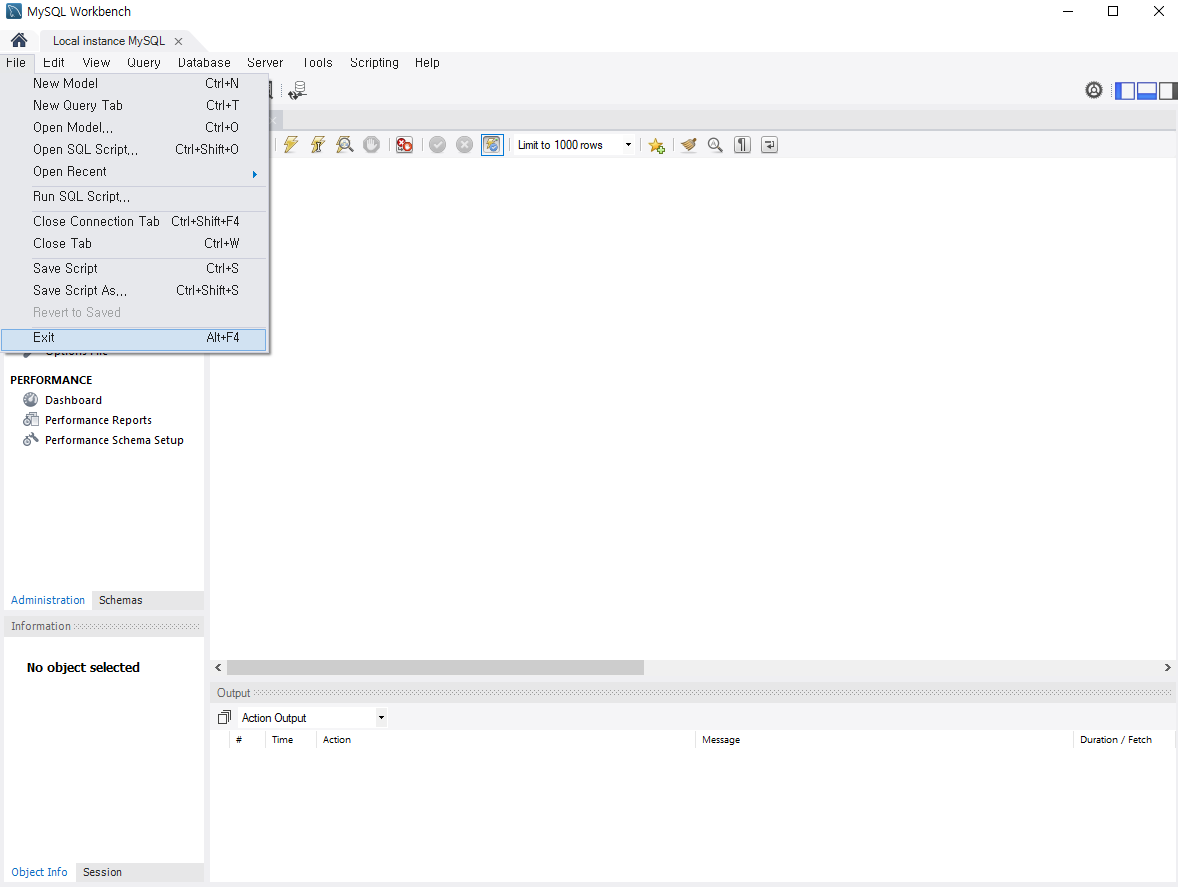Select Save Script menu entry
The width and height of the screenshot is (1178, 887).
[x=135, y=268]
